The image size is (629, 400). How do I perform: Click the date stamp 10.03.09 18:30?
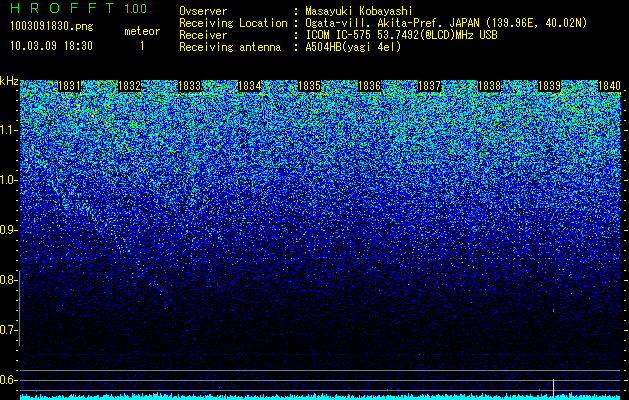pyautogui.click(x=51, y=46)
